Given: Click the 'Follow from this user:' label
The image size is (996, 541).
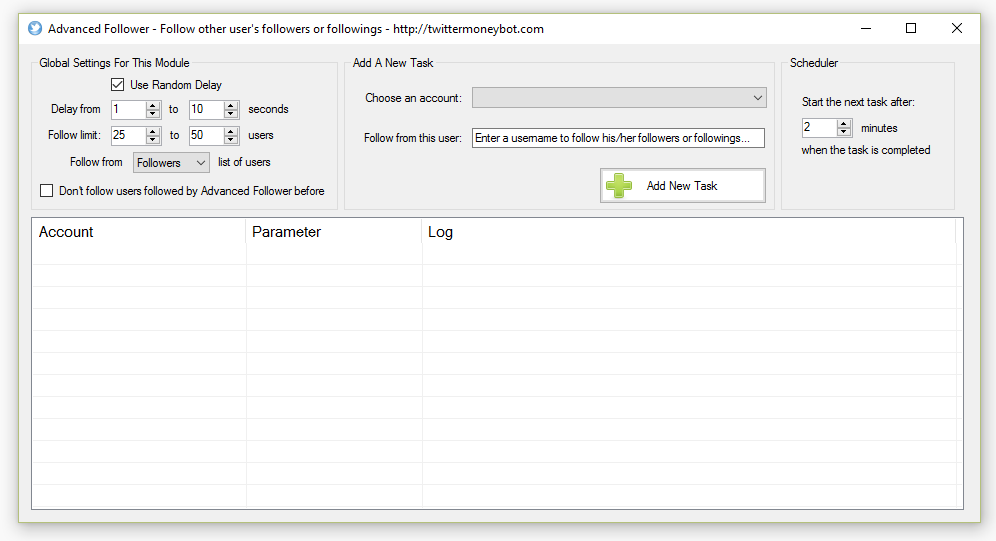Looking at the screenshot, I should pos(413,138).
